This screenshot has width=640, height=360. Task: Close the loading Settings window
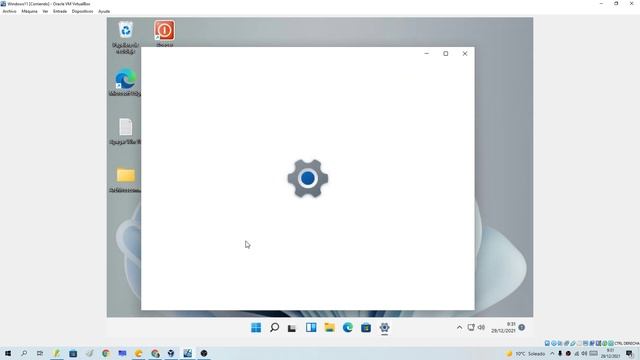[x=465, y=53]
